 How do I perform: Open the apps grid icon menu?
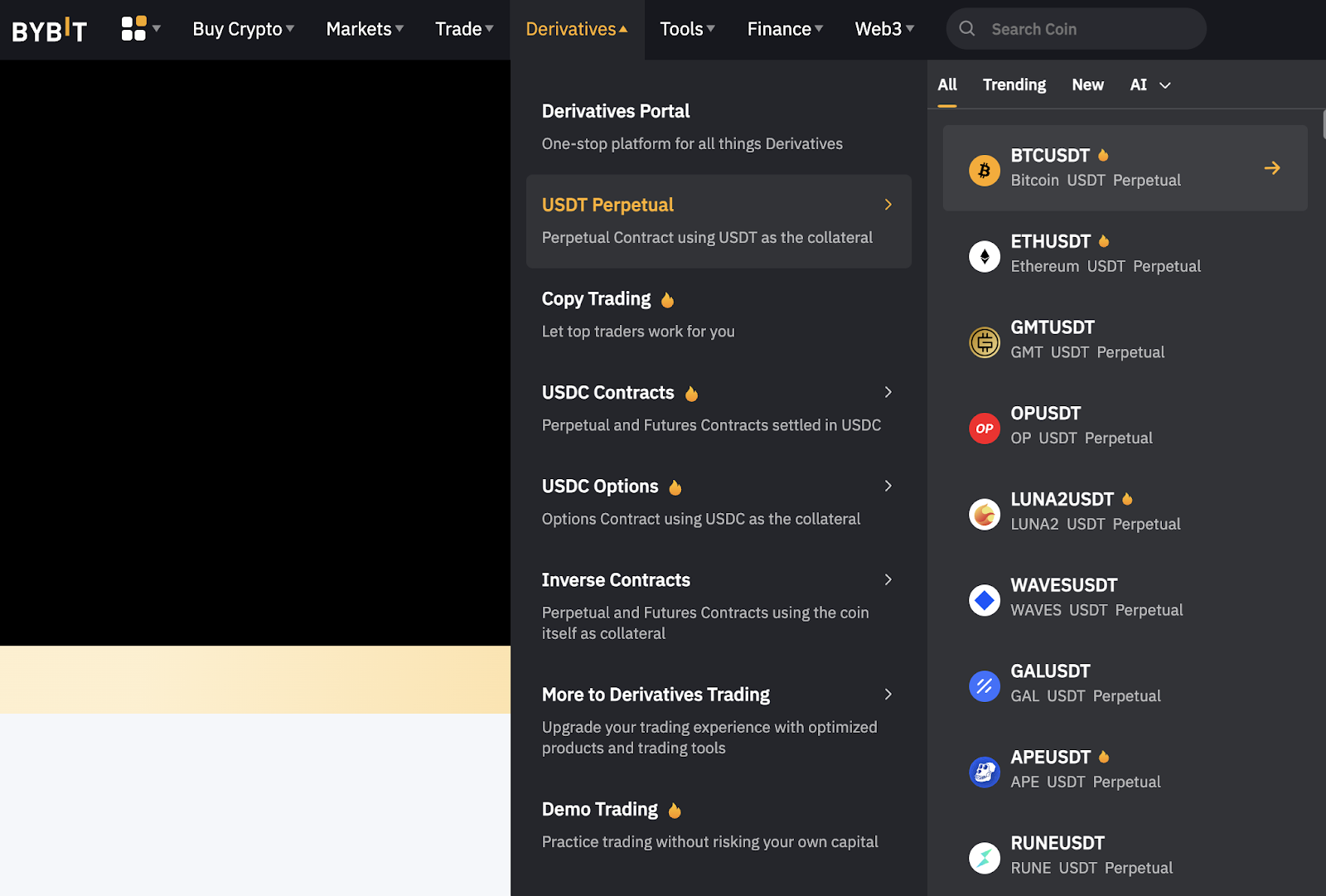pos(133,28)
